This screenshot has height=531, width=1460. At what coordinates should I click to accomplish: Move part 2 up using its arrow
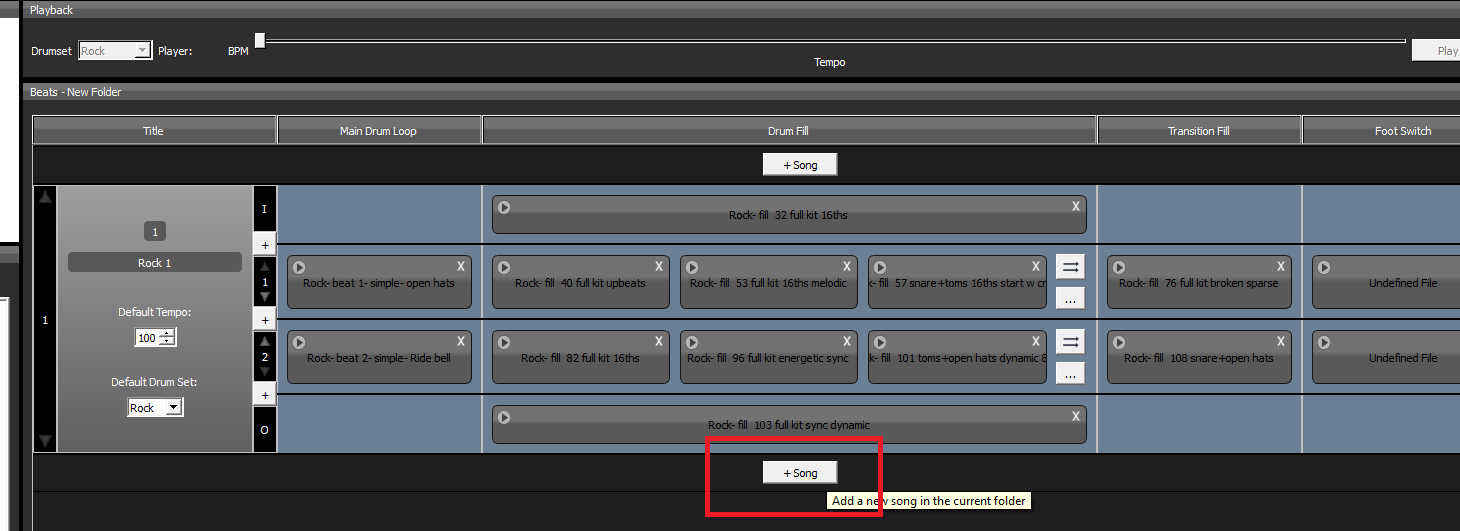pyautogui.click(x=265, y=342)
